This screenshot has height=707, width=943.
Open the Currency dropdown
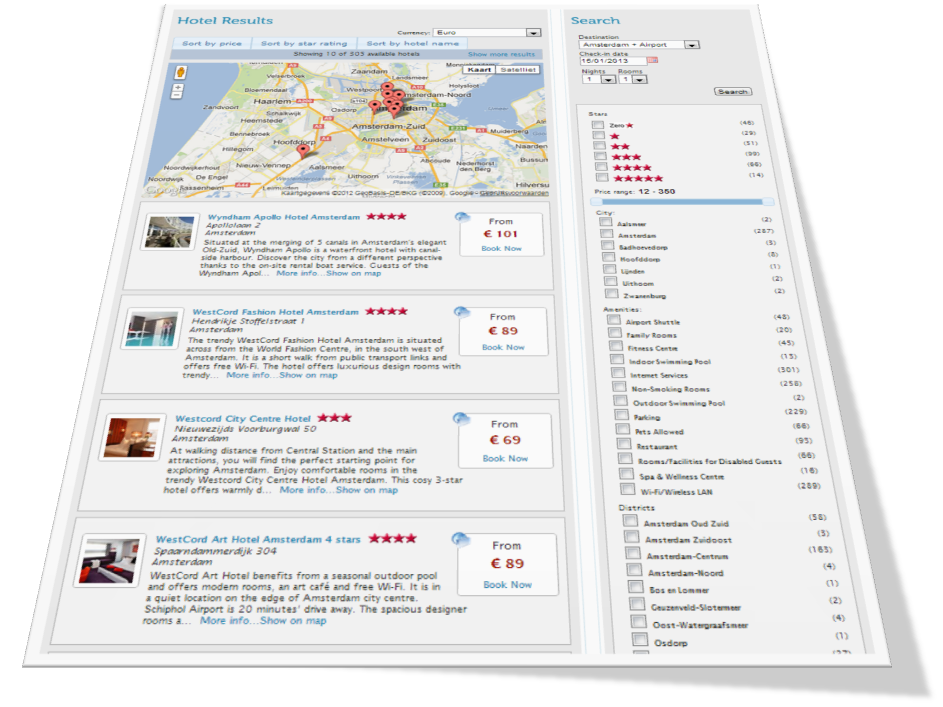pyautogui.click(x=534, y=33)
